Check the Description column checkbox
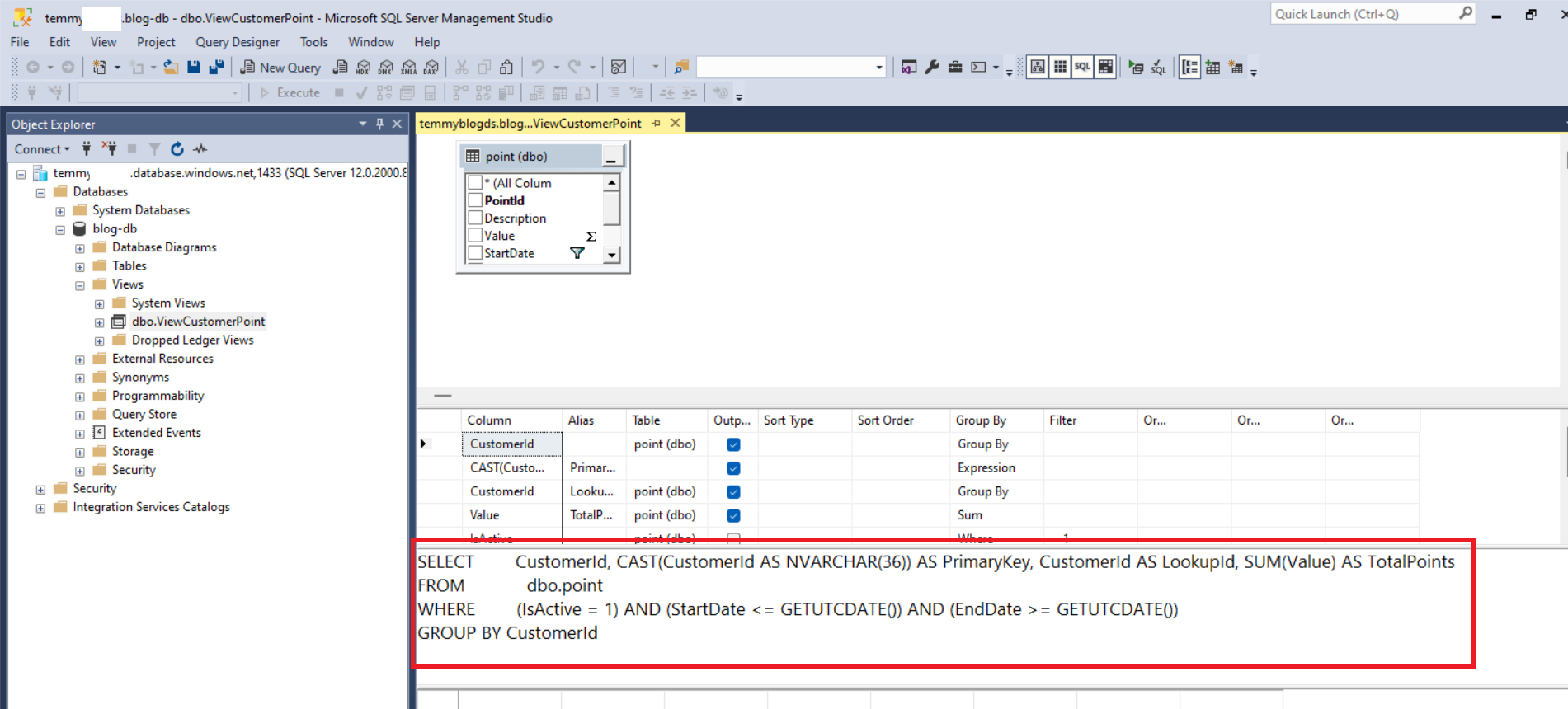The width and height of the screenshot is (1568, 709). coord(475,218)
